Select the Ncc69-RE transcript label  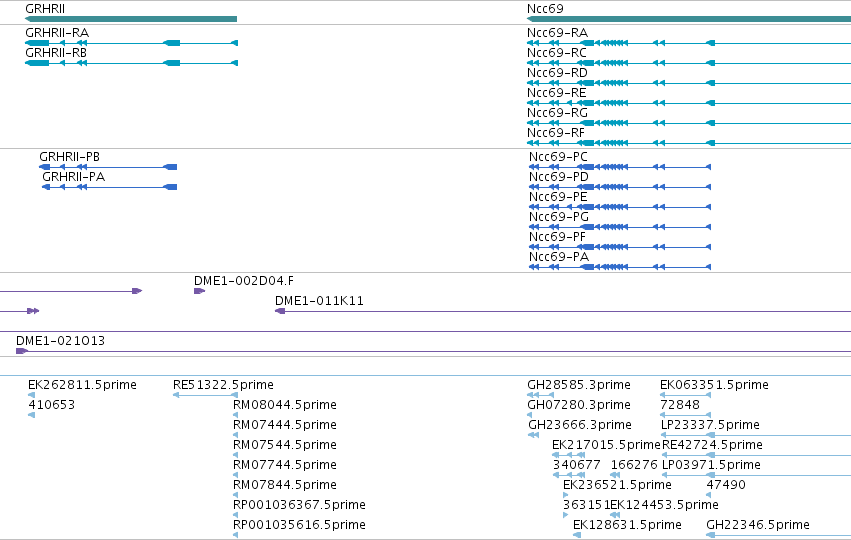point(557,93)
